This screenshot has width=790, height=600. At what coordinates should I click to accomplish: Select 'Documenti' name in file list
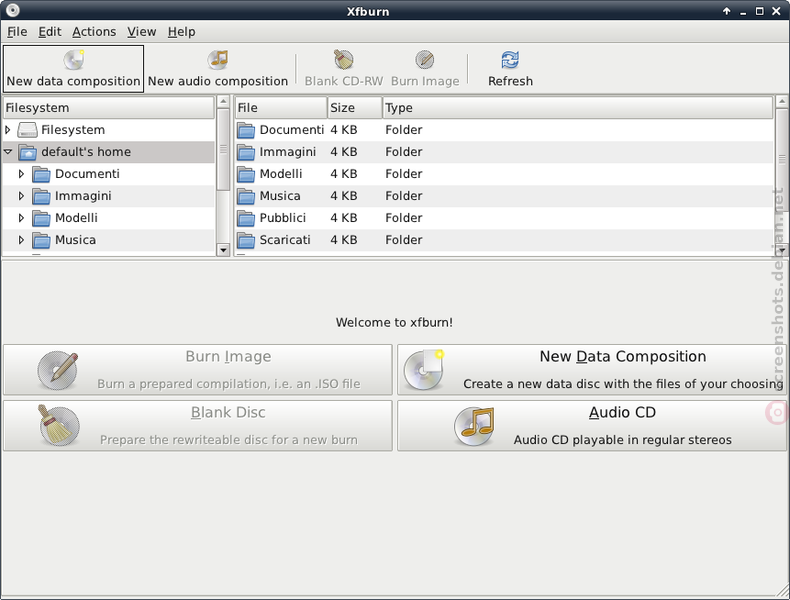pos(292,130)
